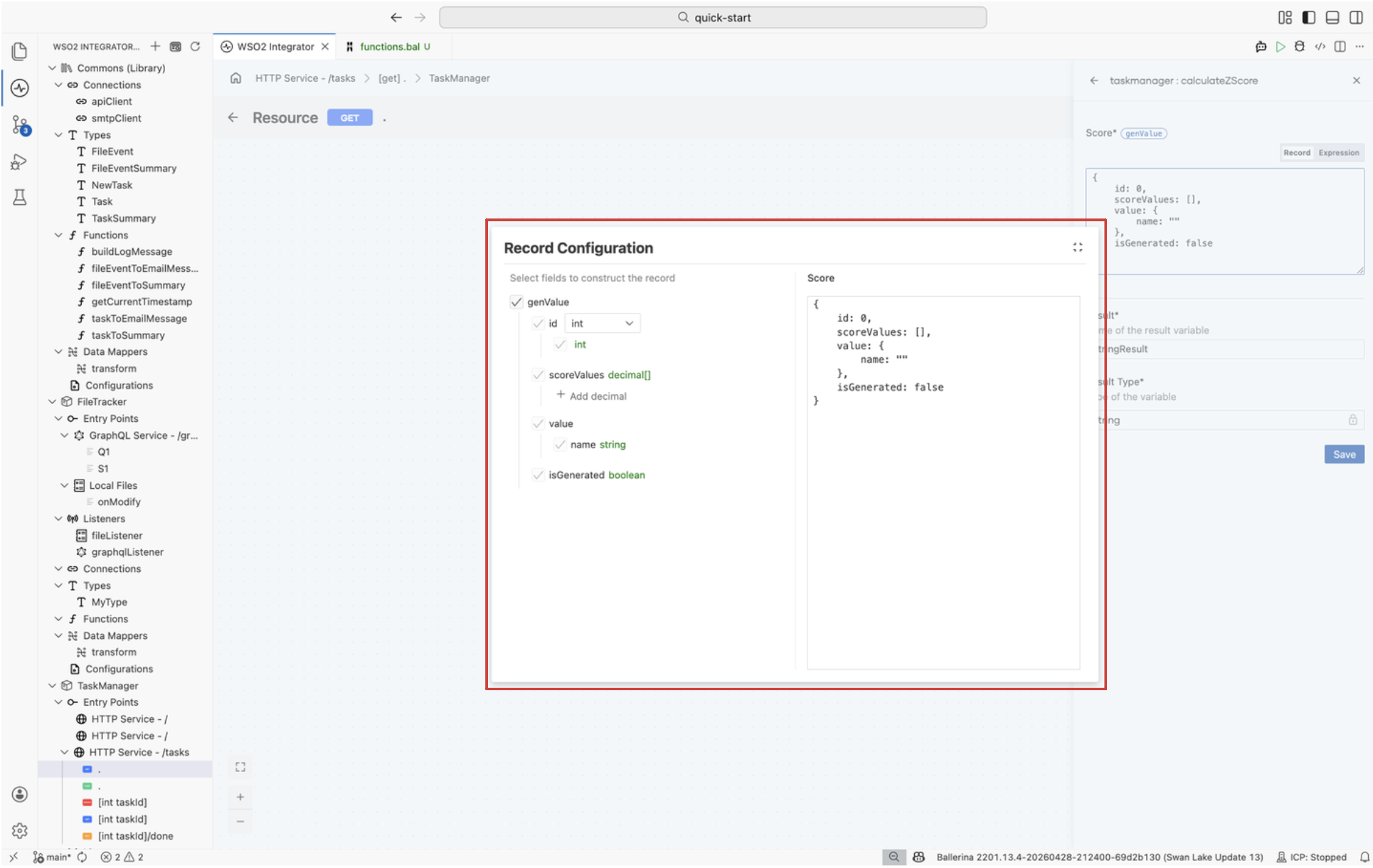Click the fit-to-screen icon on the canvas

point(240,767)
